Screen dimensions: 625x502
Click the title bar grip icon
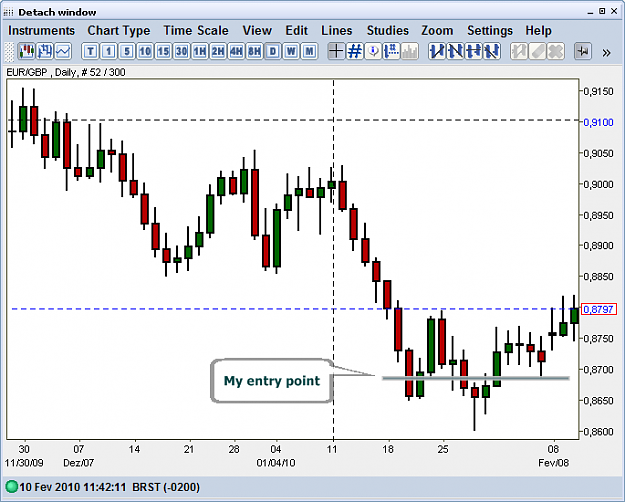[8, 13]
